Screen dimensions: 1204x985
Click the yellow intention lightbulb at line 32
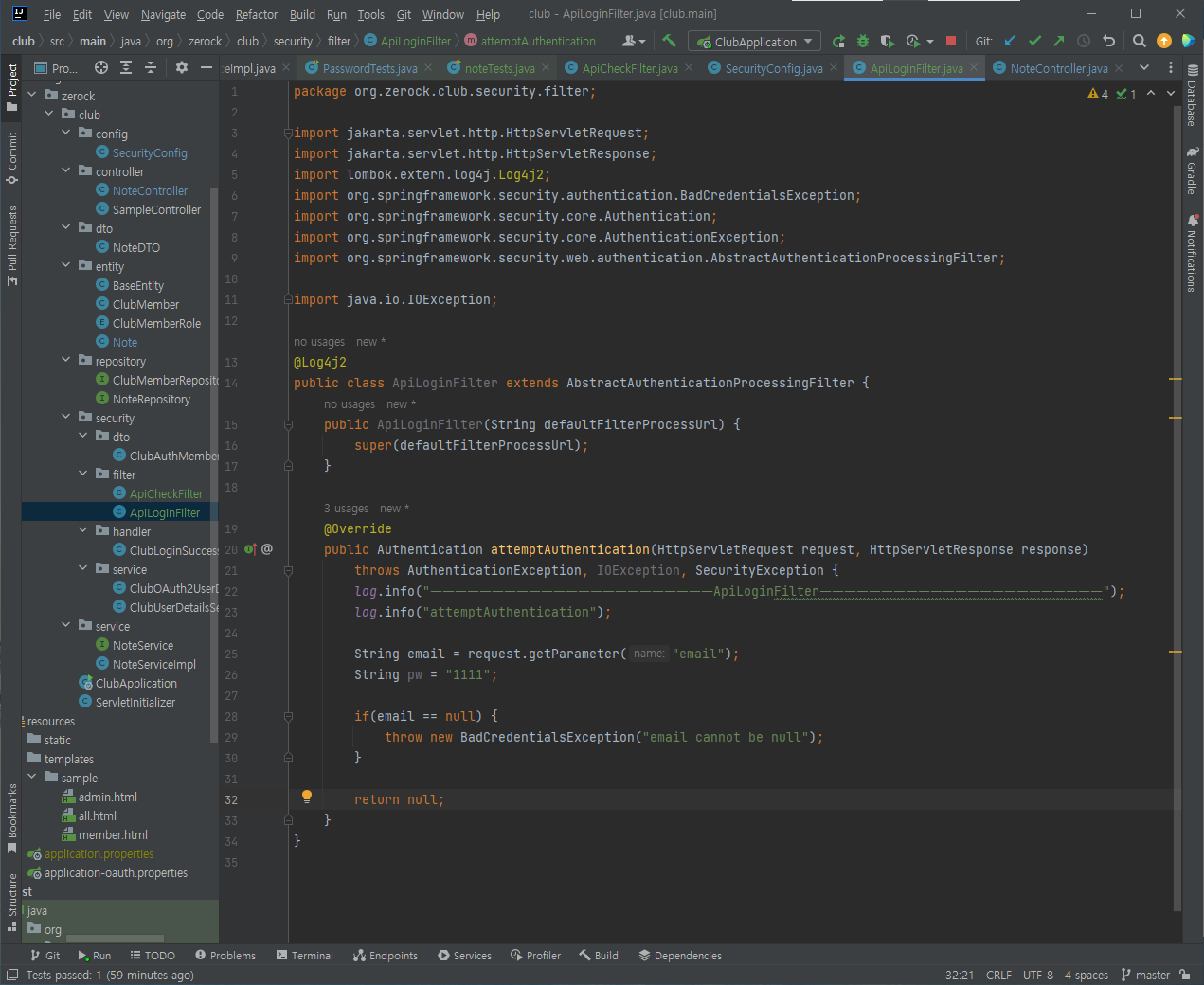pyautogui.click(x=307, y=797)
